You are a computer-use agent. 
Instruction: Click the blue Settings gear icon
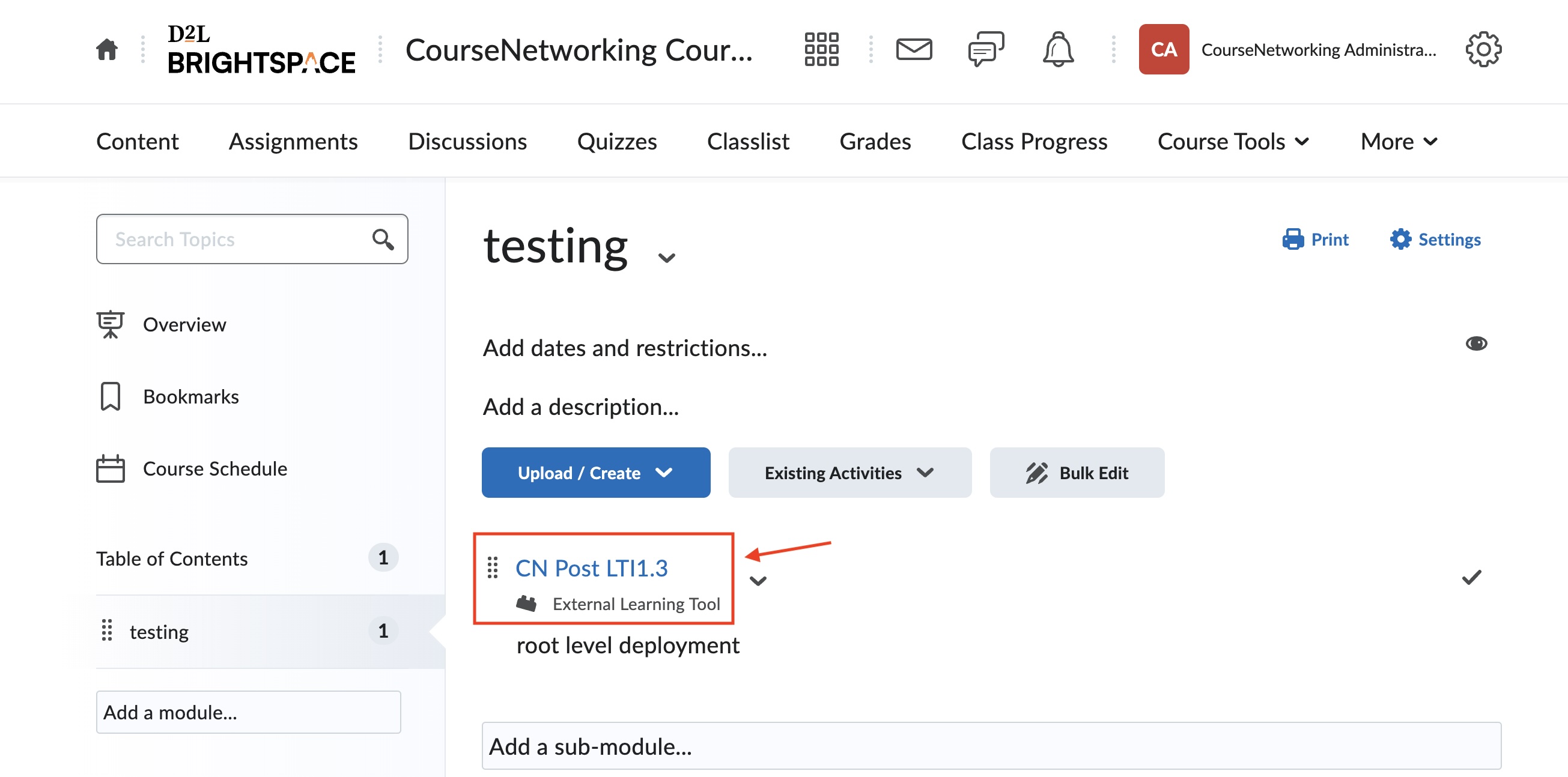pyautogui.click(x=1400, y=239)
